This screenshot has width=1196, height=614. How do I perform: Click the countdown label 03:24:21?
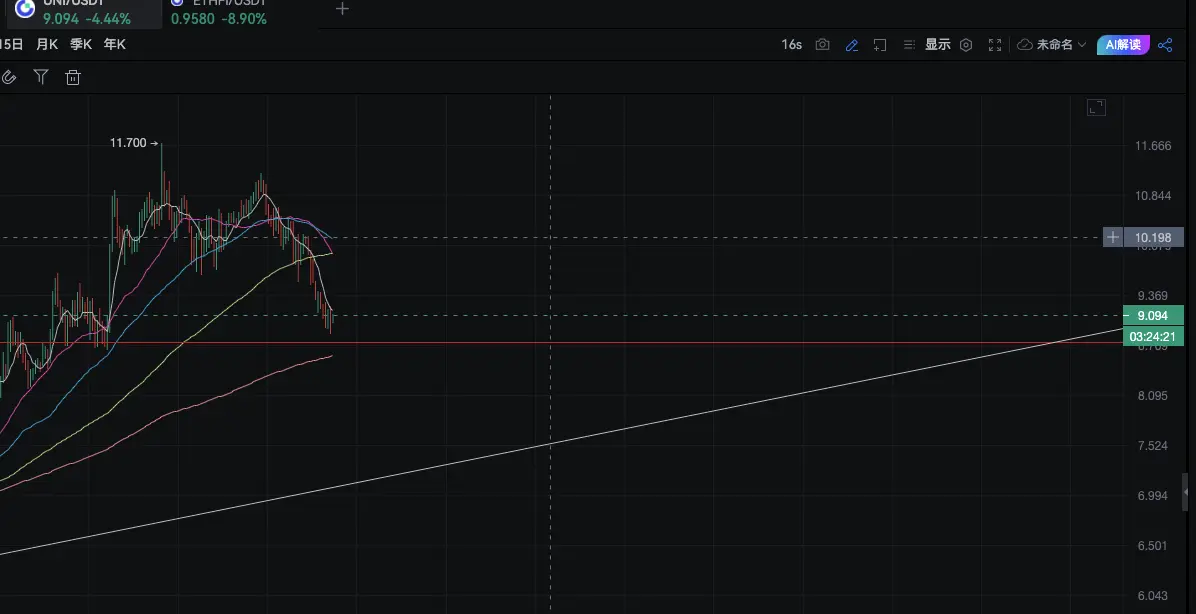(1153, 336)
